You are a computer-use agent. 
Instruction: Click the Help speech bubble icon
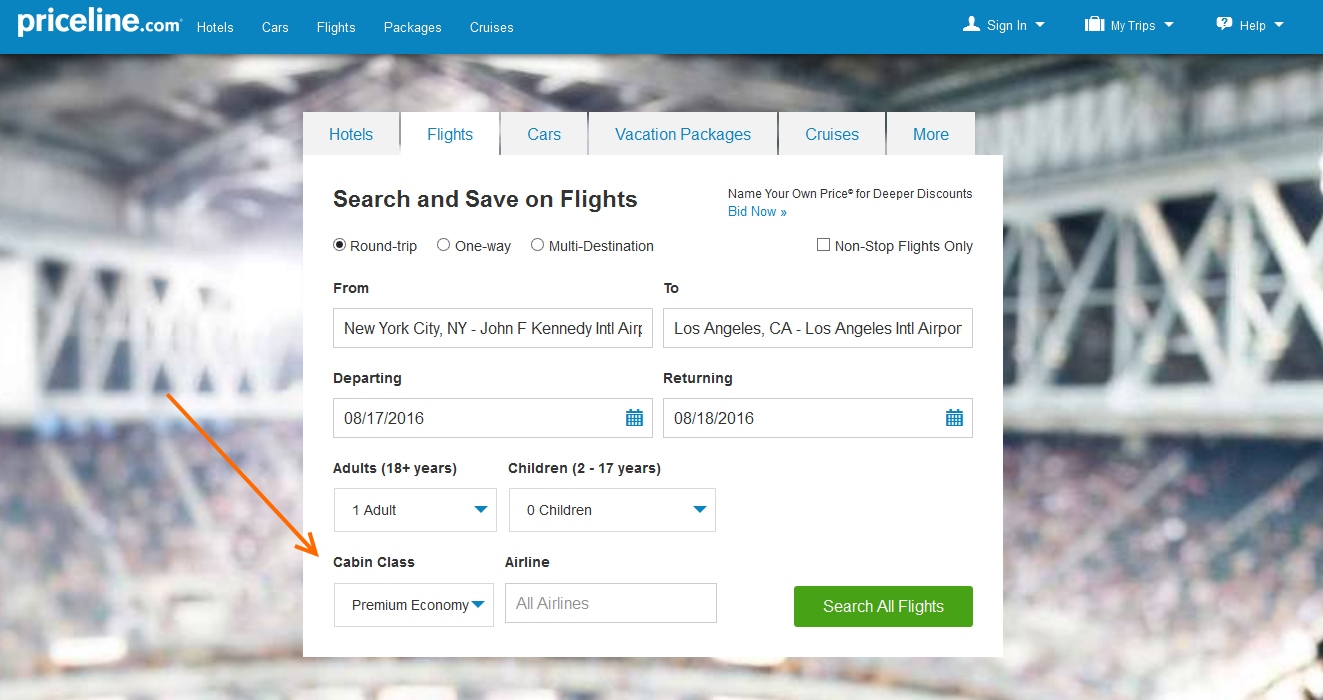tap(1224, 25)
